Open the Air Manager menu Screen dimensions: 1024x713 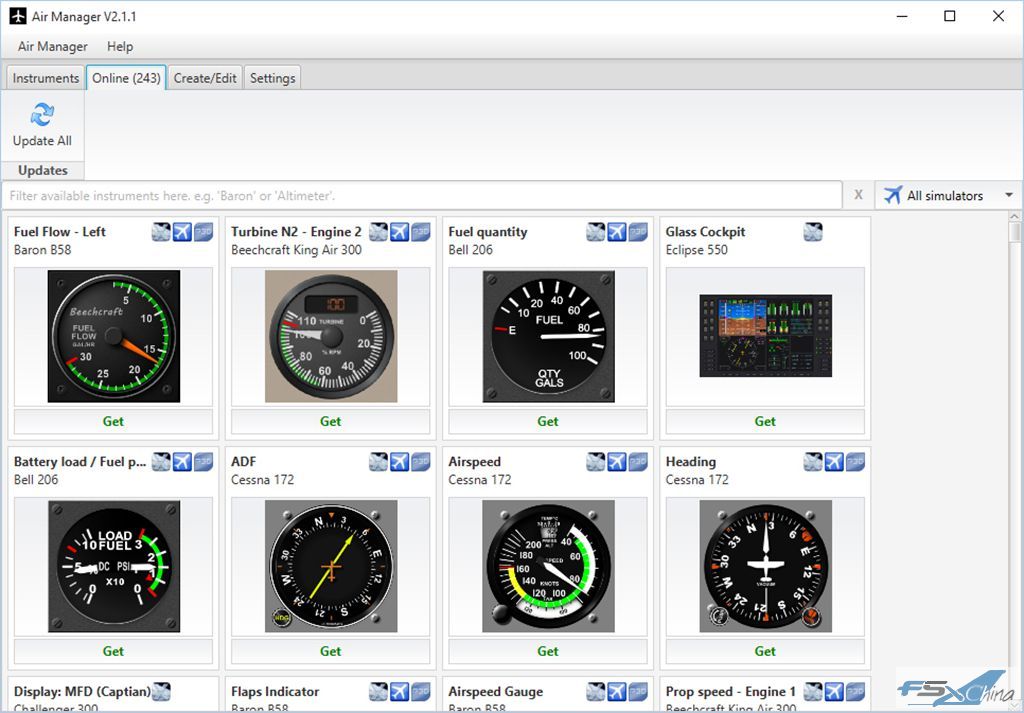53,46
